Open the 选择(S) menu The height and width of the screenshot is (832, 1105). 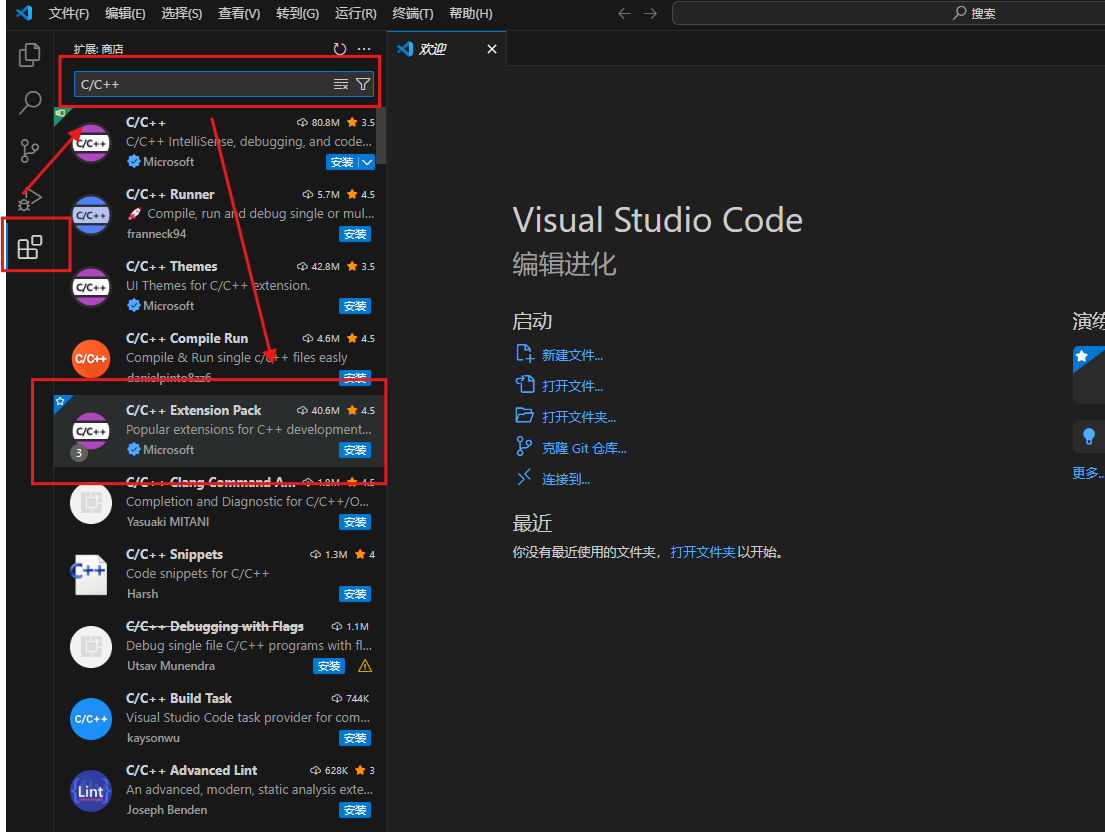pyautogui.click(x=182, y=13)
